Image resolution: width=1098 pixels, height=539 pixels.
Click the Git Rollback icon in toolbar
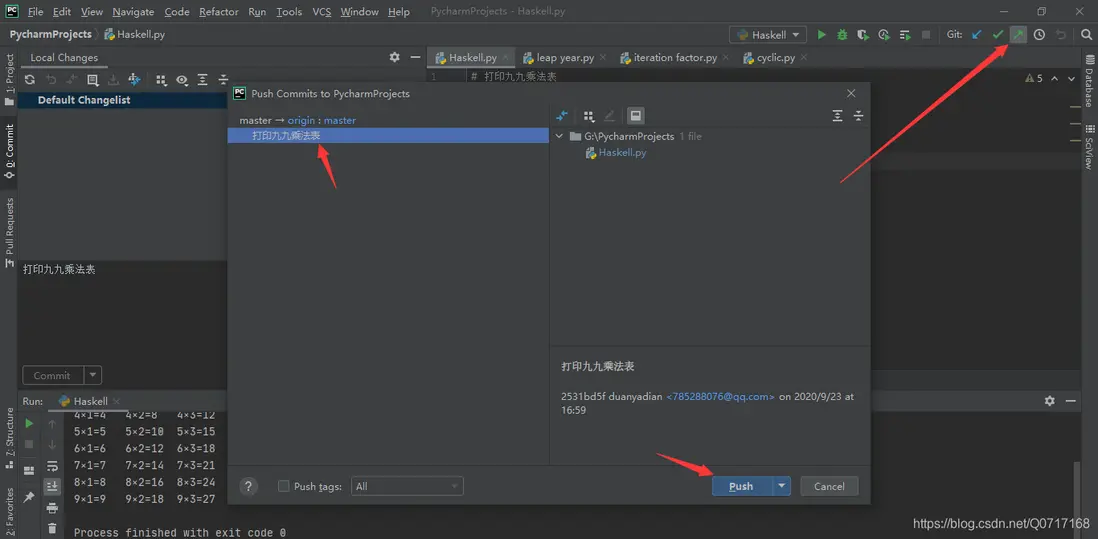1060,34
